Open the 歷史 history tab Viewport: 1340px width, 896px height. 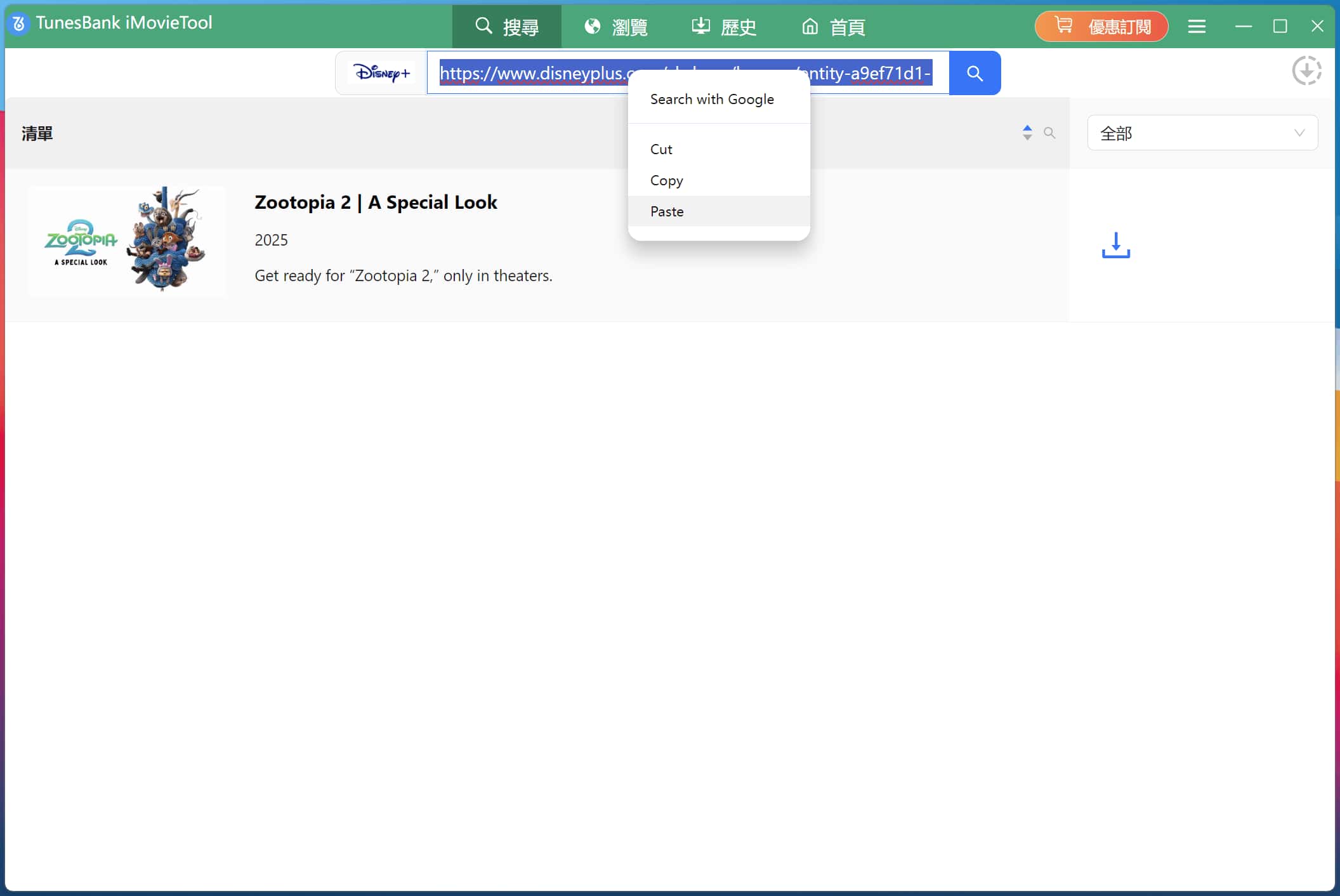[724, 27]
